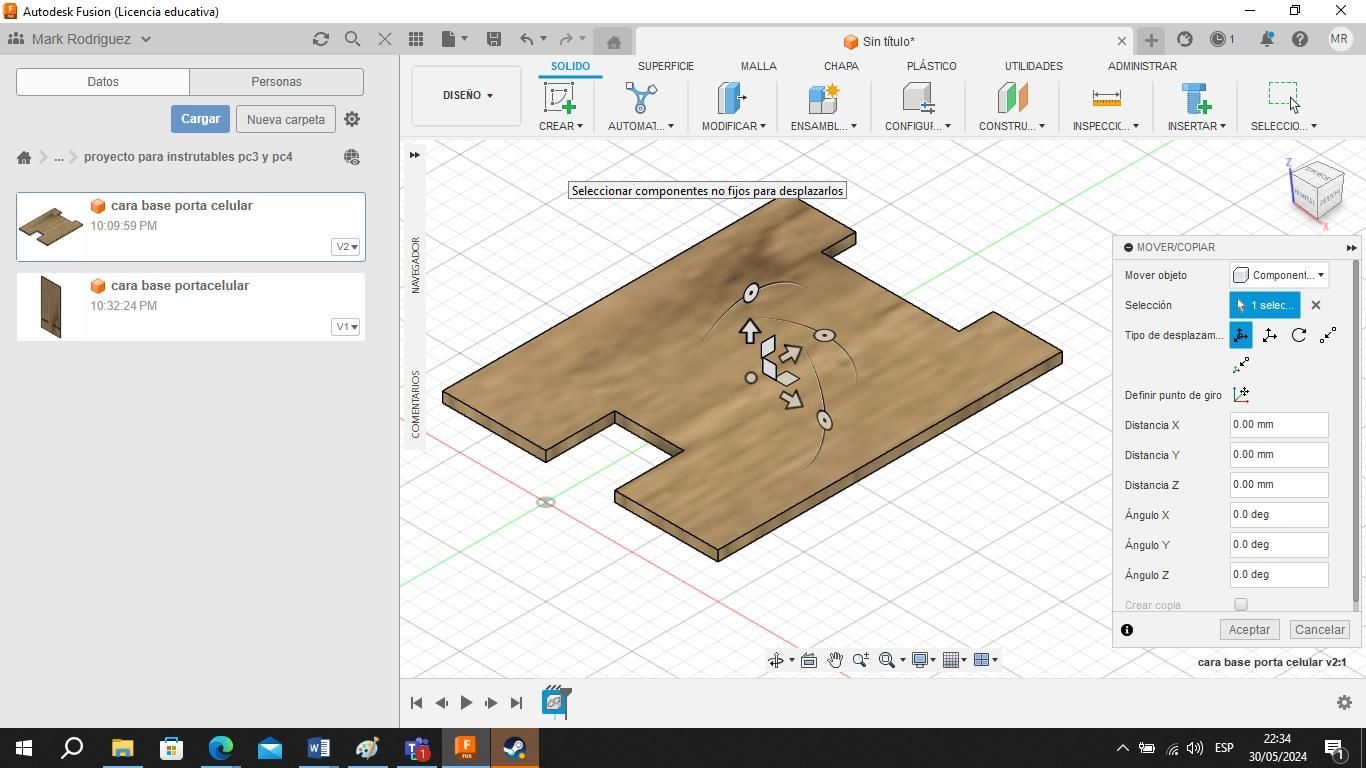Click the Construct plane icon
Screen dimensions: 1366x768
click(x=1012, y=98)
